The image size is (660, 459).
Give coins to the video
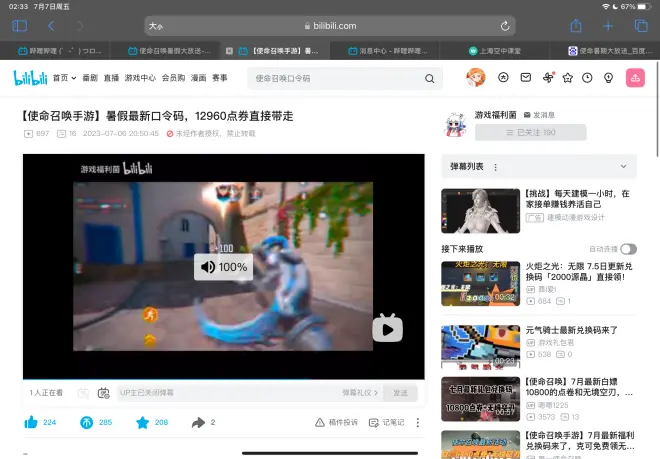click(x=87, y=422)
